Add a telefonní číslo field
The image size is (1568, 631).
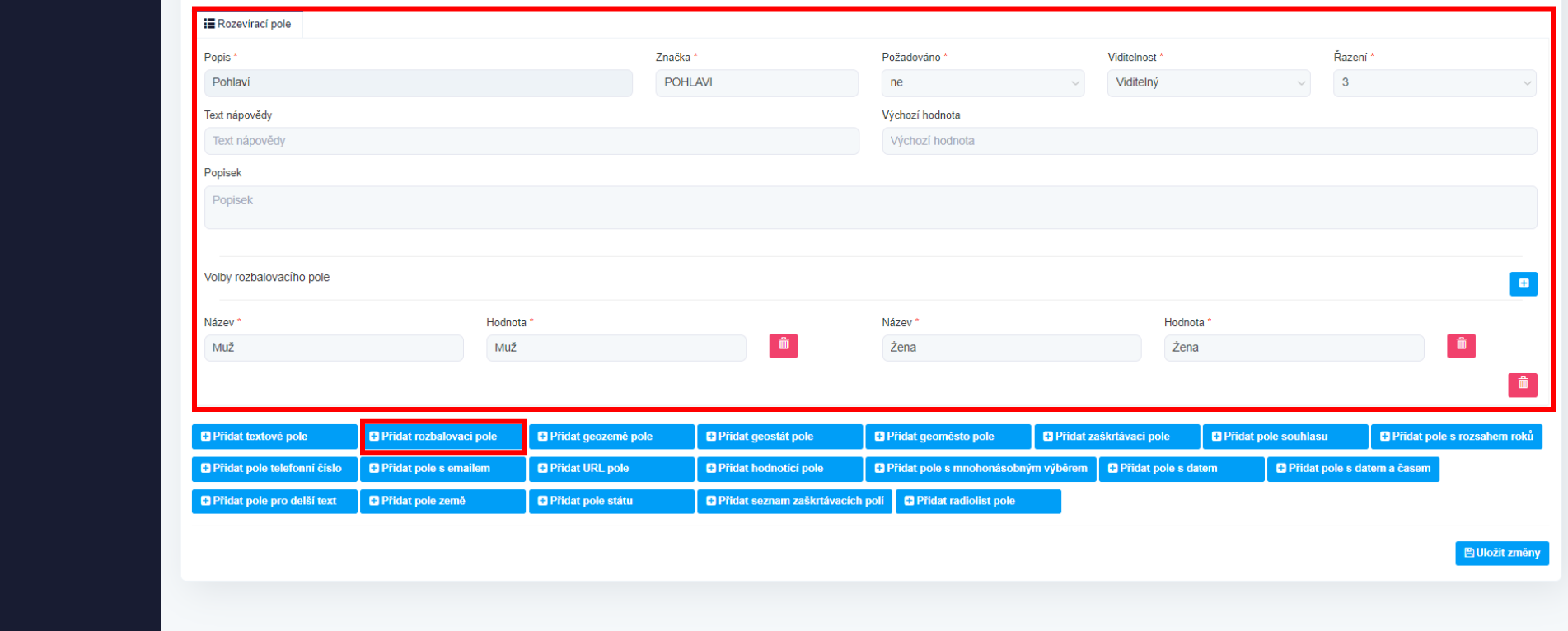click(274, 469)
